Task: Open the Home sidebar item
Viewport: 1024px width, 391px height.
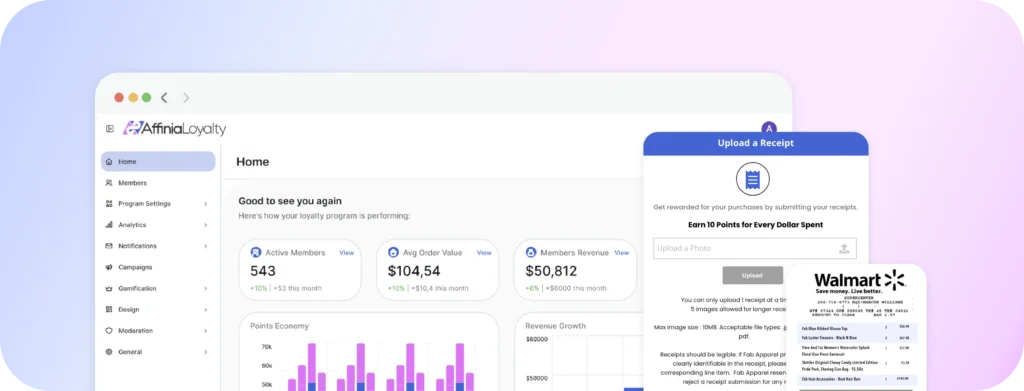Action: pos(158,161)
